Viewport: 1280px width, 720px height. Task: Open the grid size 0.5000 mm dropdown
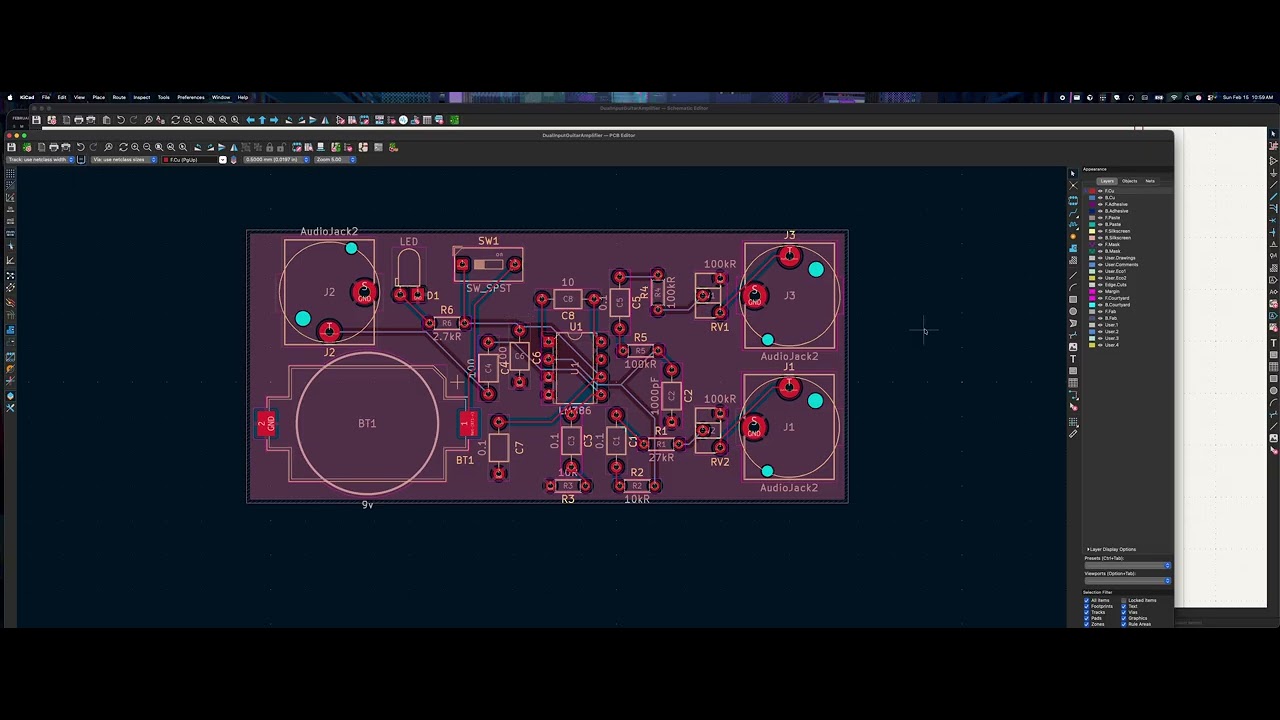tap(277, 159)
